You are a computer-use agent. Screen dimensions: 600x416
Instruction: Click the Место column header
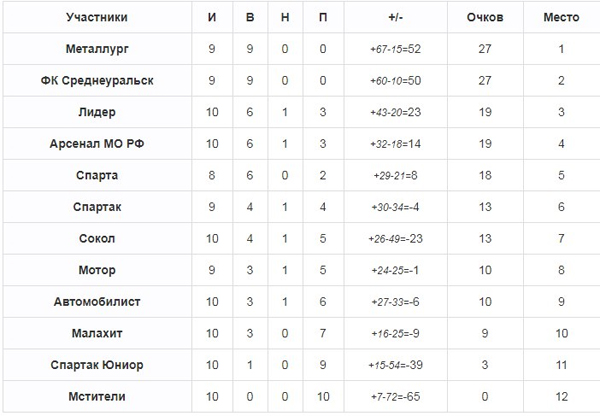tap(561, 17)
